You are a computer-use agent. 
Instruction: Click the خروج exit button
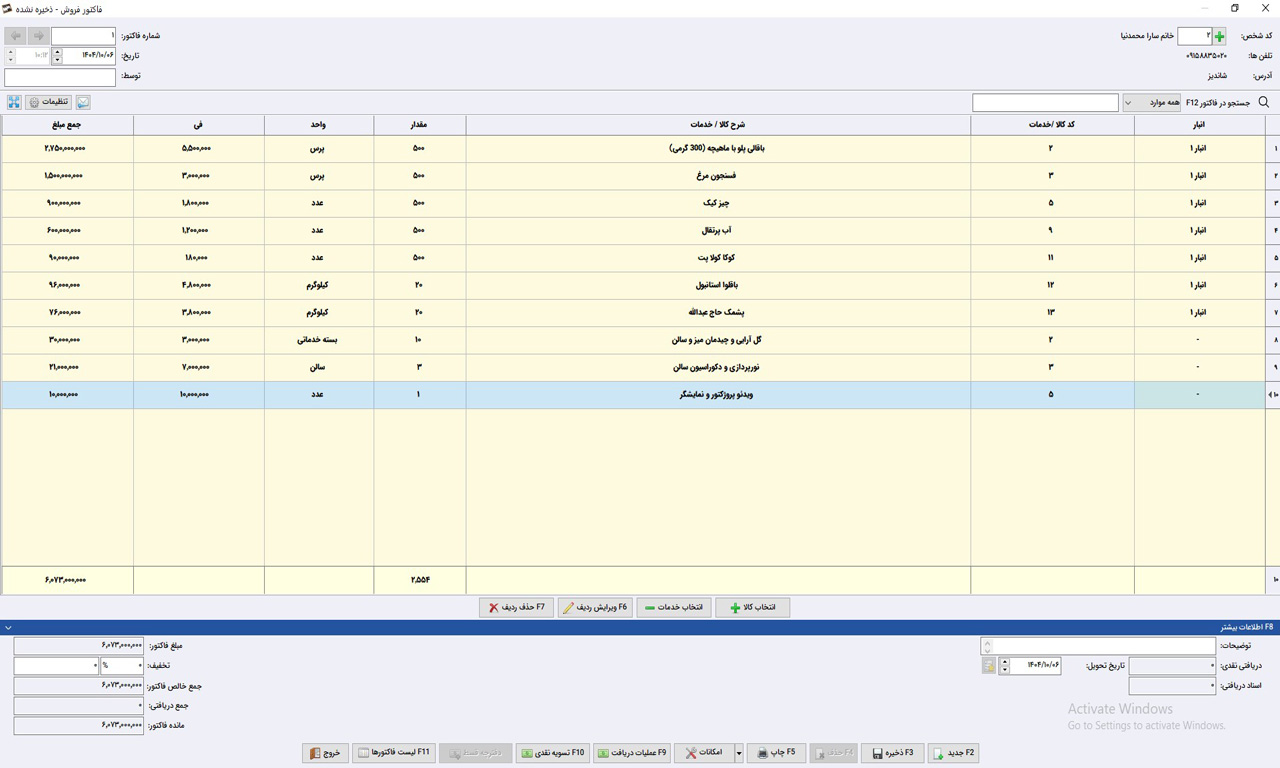[x=325, y=753]
